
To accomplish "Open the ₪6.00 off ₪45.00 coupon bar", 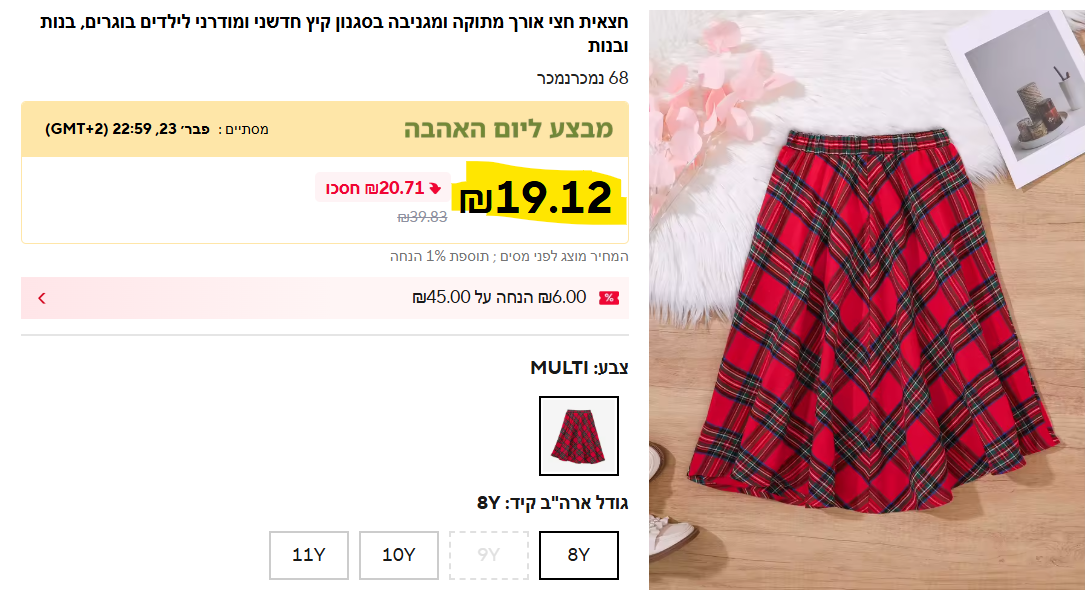I will [325, 298].
